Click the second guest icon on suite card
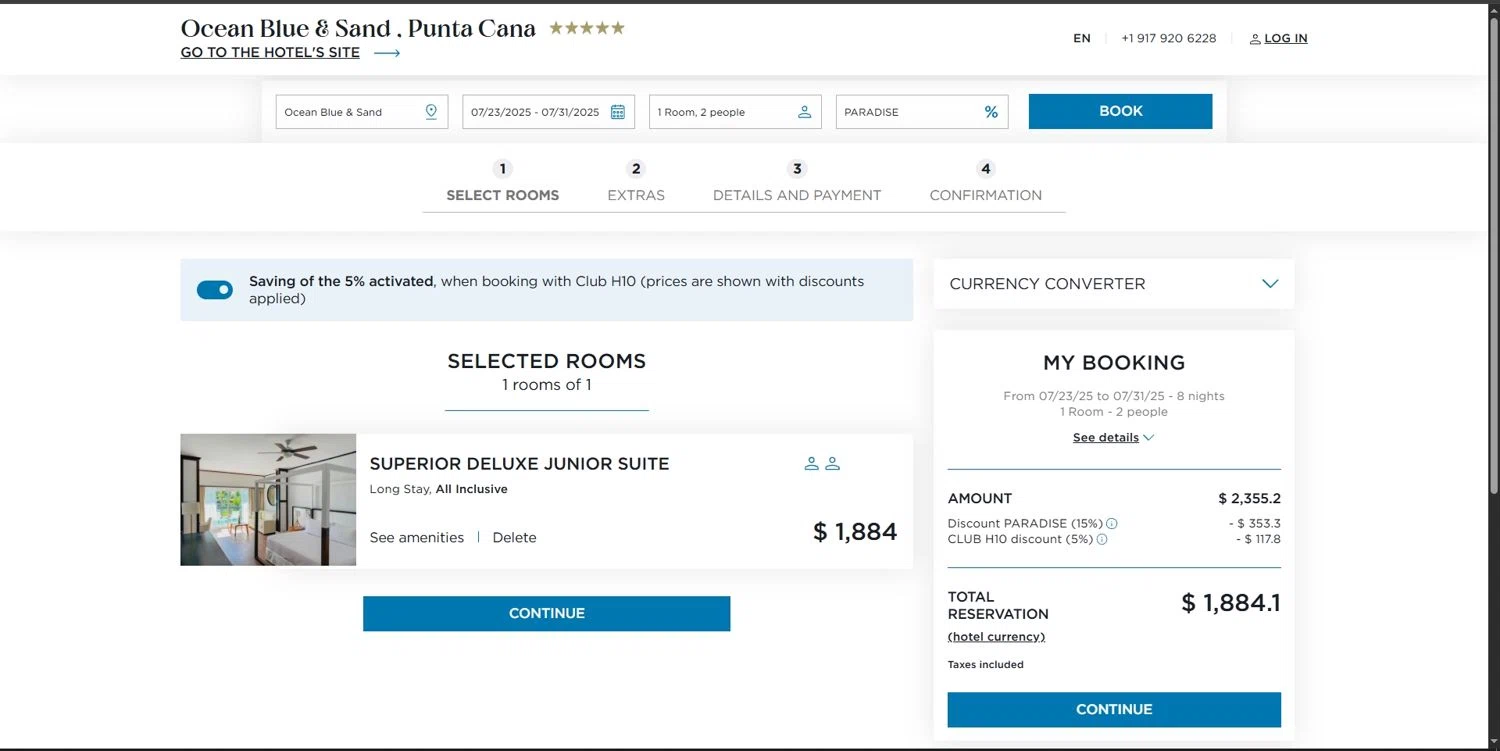Viewport: 1500px width, 751px height. click(832, 464)
